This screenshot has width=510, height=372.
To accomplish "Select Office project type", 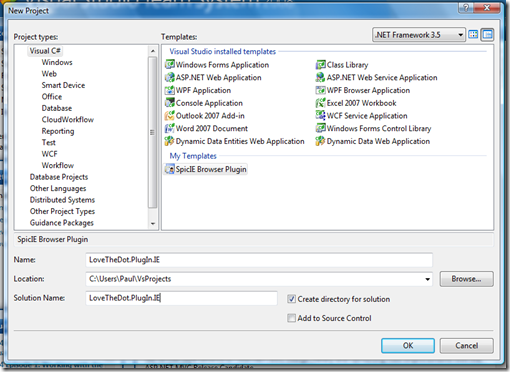I will coord(52,97).
